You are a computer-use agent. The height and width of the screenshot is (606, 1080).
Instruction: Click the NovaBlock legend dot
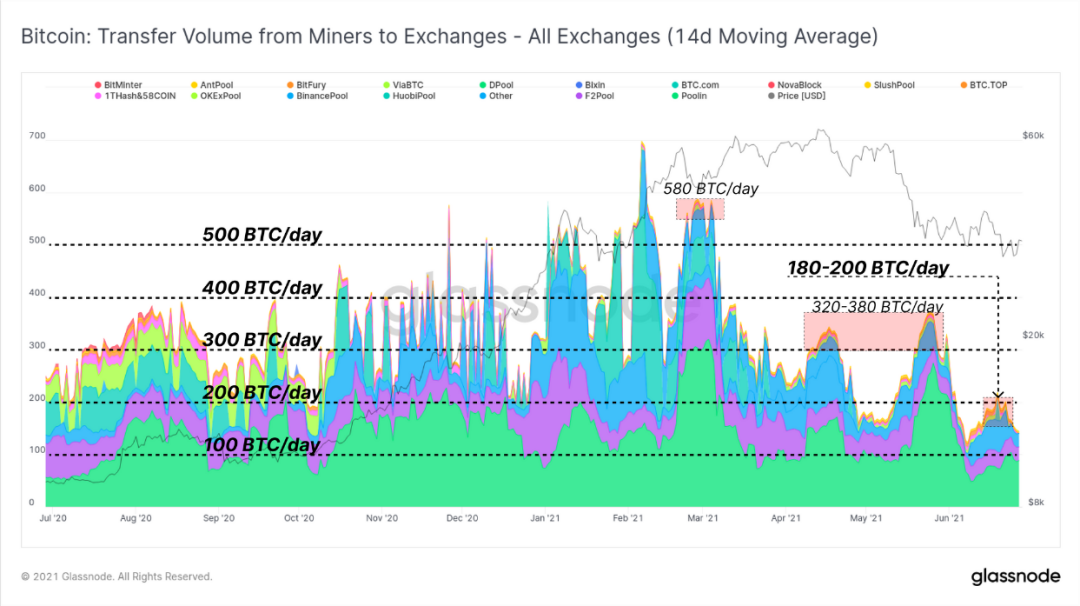[x=771, y=85]
